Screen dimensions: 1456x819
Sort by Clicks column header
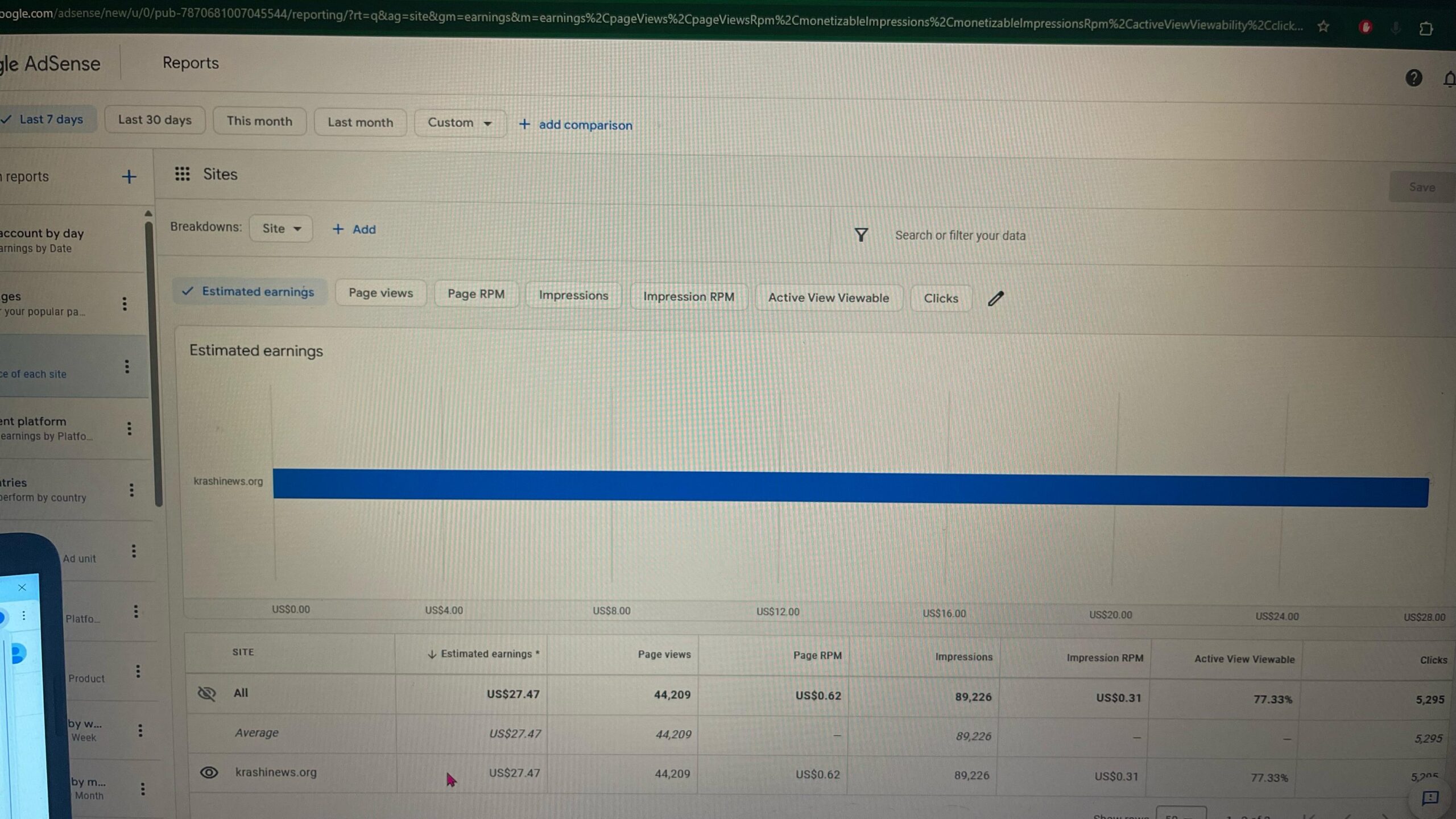click(1433, 660)
